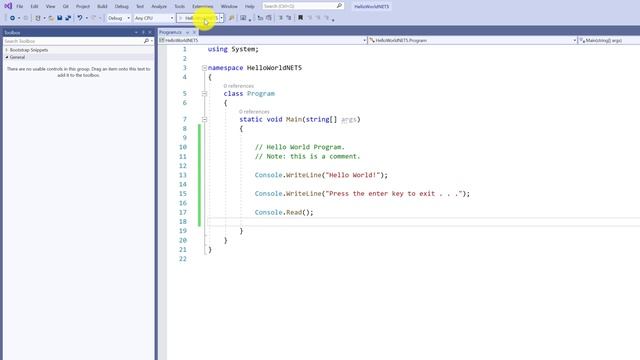Screen dimensions: 640x360
Task: Click the '// Hello World Program.' comment
Action: 300,147
